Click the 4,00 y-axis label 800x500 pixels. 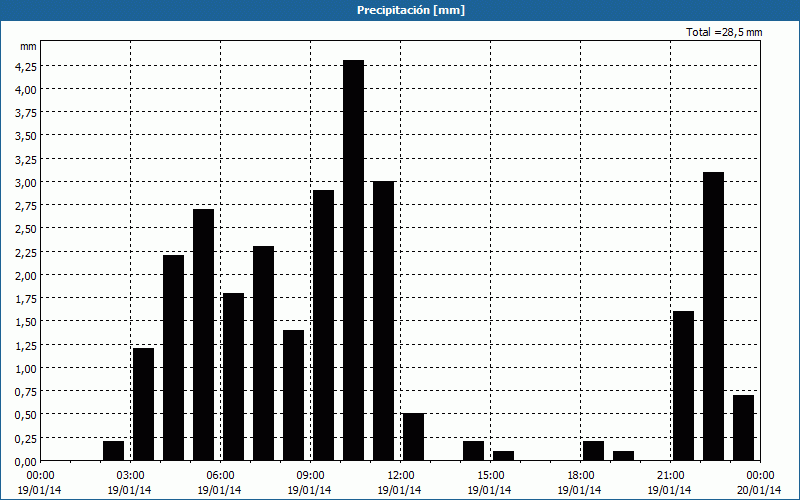coord(26,89)
